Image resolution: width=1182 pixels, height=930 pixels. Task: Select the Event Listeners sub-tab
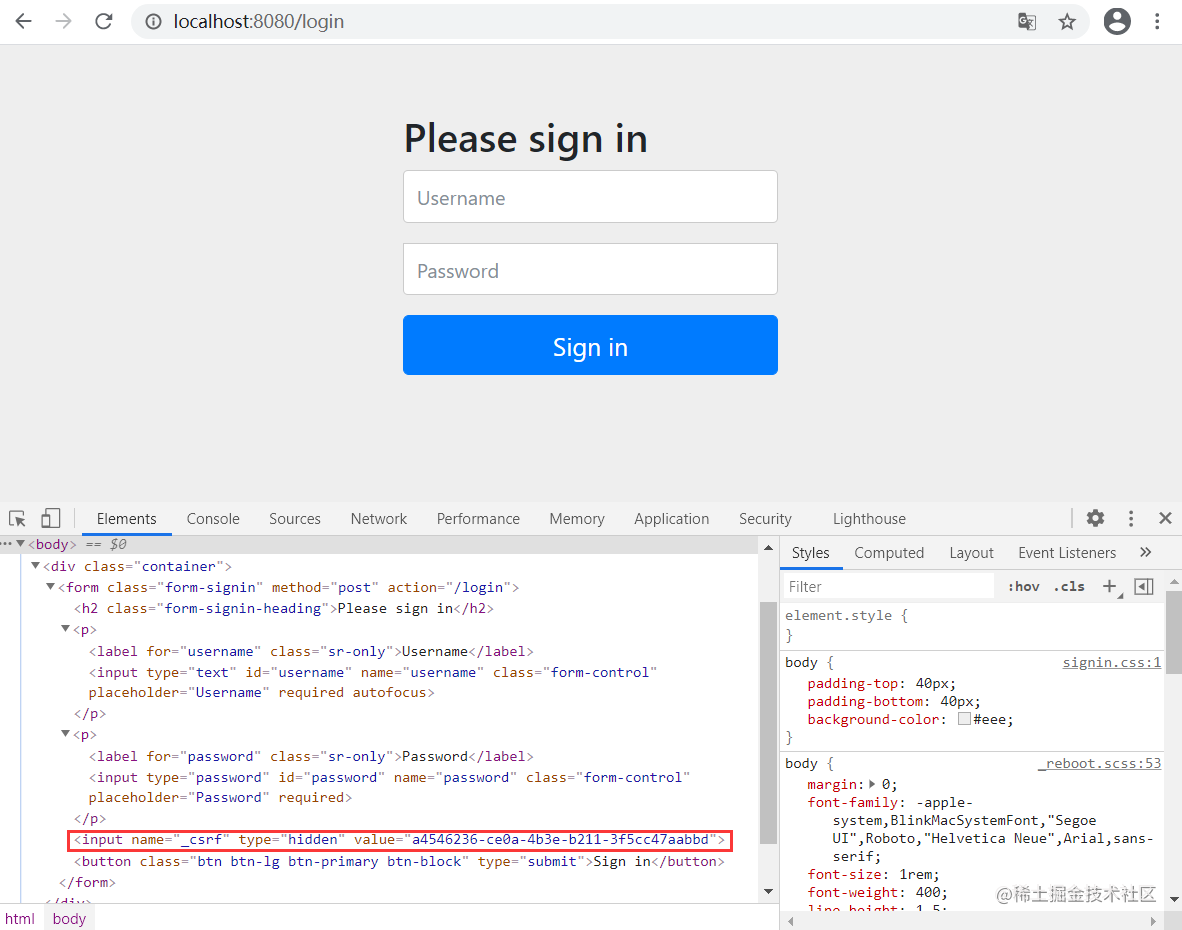point(1067,552)
